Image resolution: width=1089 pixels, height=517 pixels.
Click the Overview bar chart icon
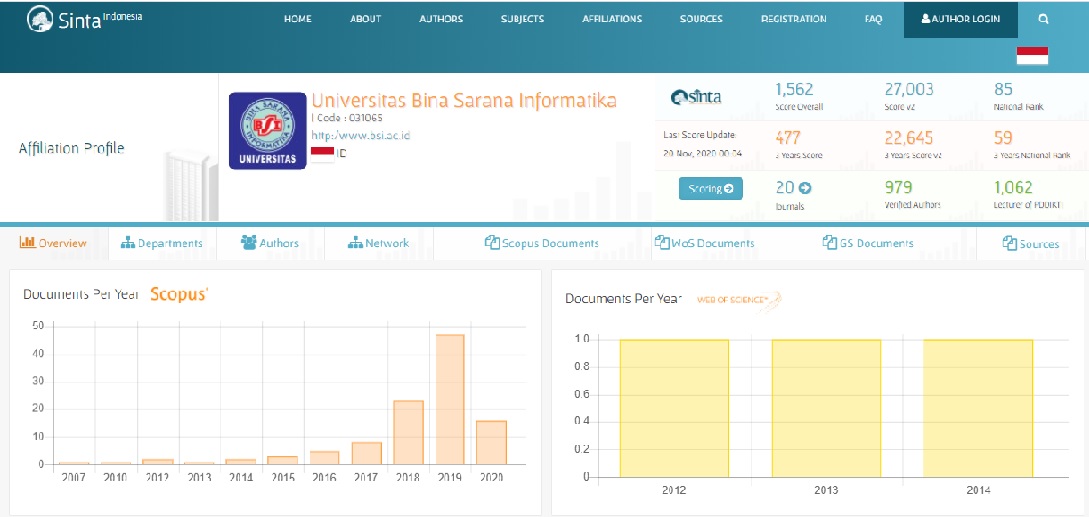click(27, 243)
